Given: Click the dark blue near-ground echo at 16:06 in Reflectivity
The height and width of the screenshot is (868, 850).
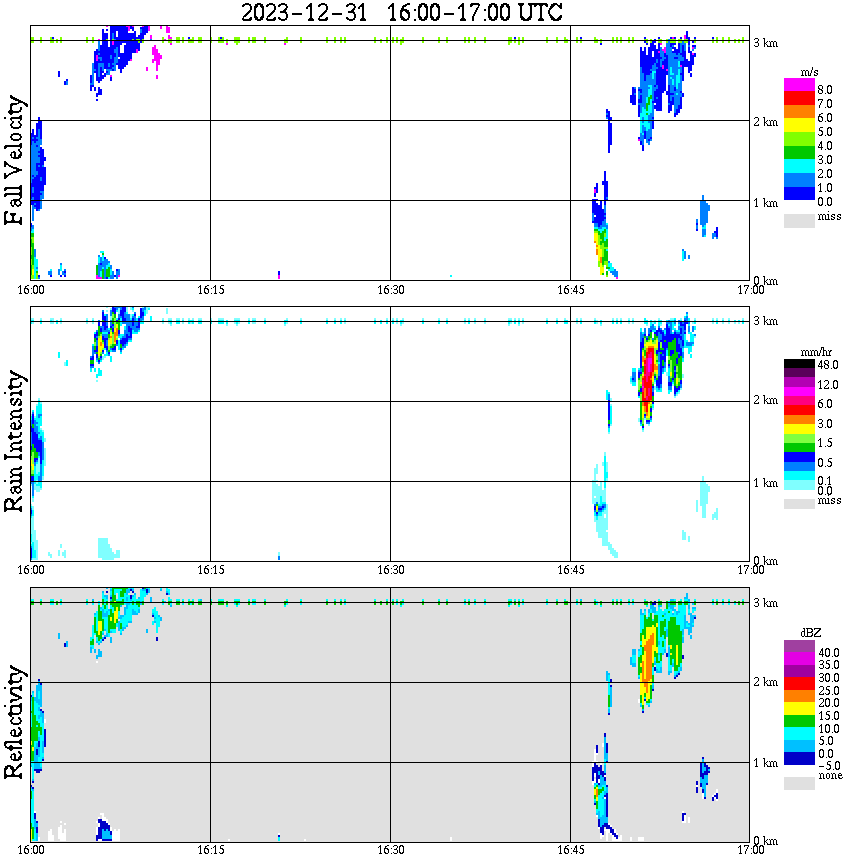Looking at the screenshot, I should coord(104,830).
